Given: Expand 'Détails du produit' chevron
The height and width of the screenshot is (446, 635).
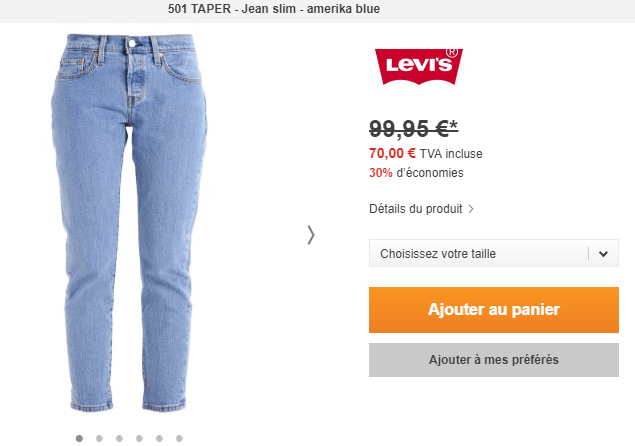Looking at the screenshot, I should 471,209.
